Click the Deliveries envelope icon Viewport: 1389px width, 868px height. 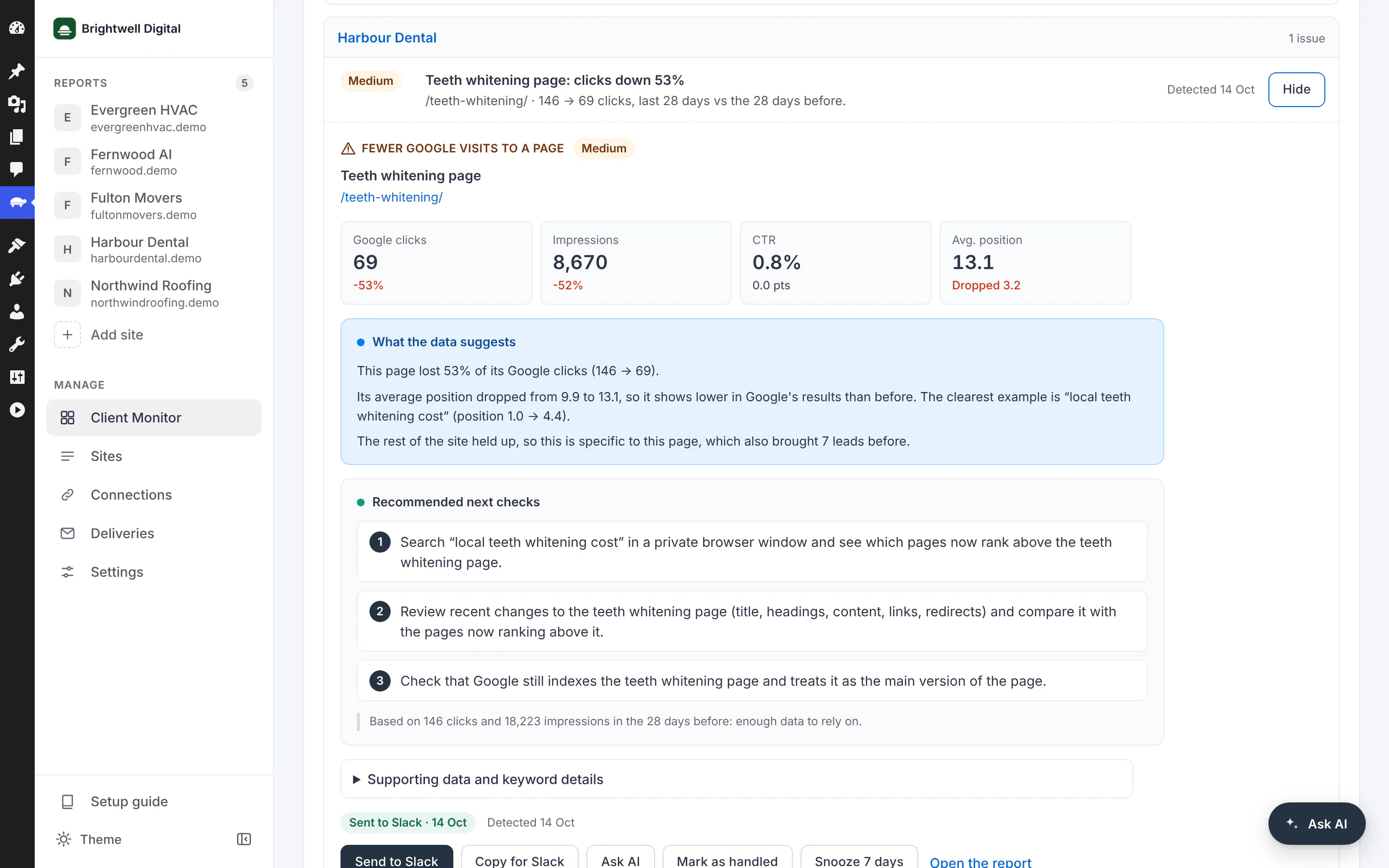tap(67, 533)
